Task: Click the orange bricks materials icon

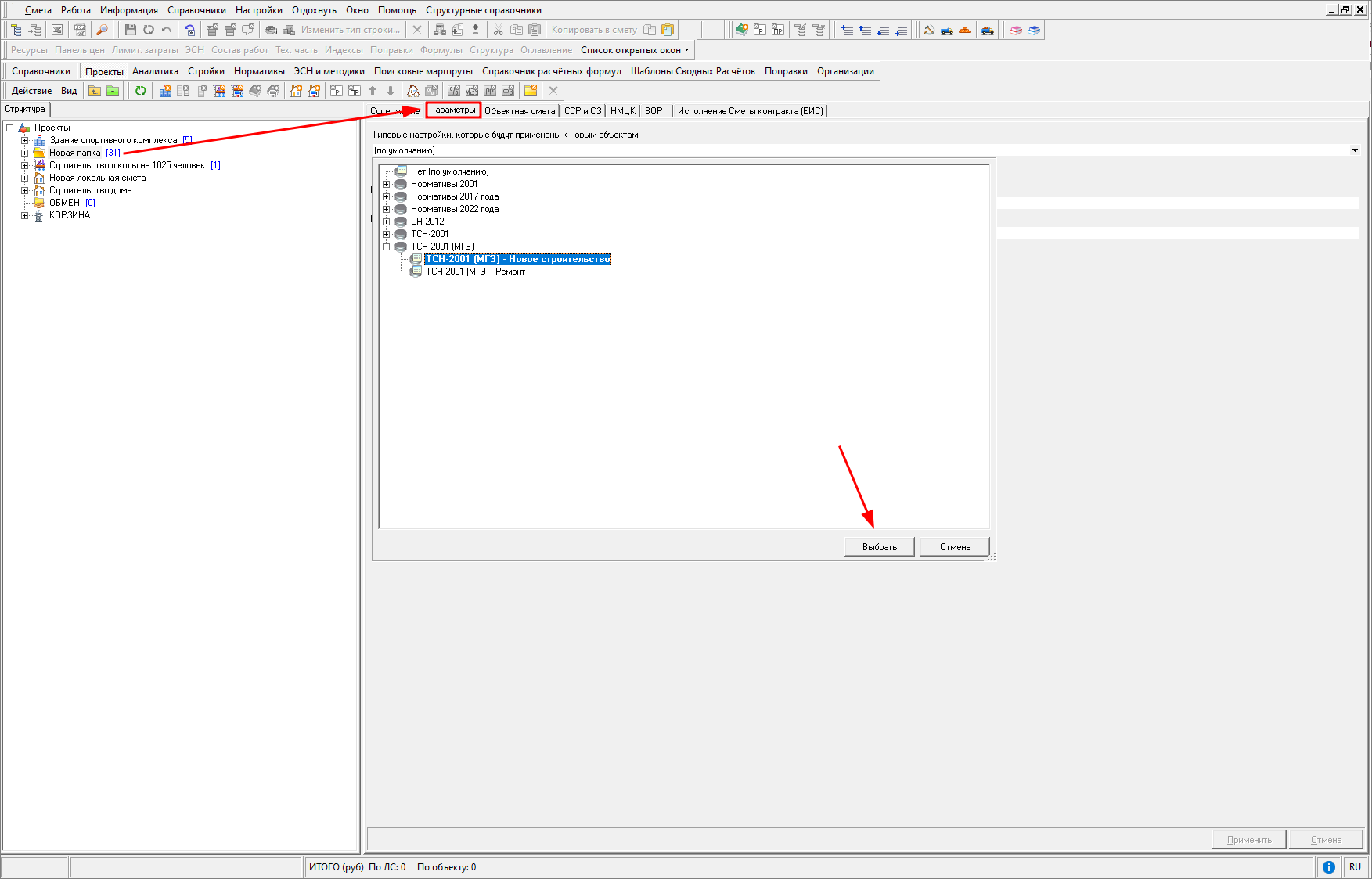Action: click(965, 30)
